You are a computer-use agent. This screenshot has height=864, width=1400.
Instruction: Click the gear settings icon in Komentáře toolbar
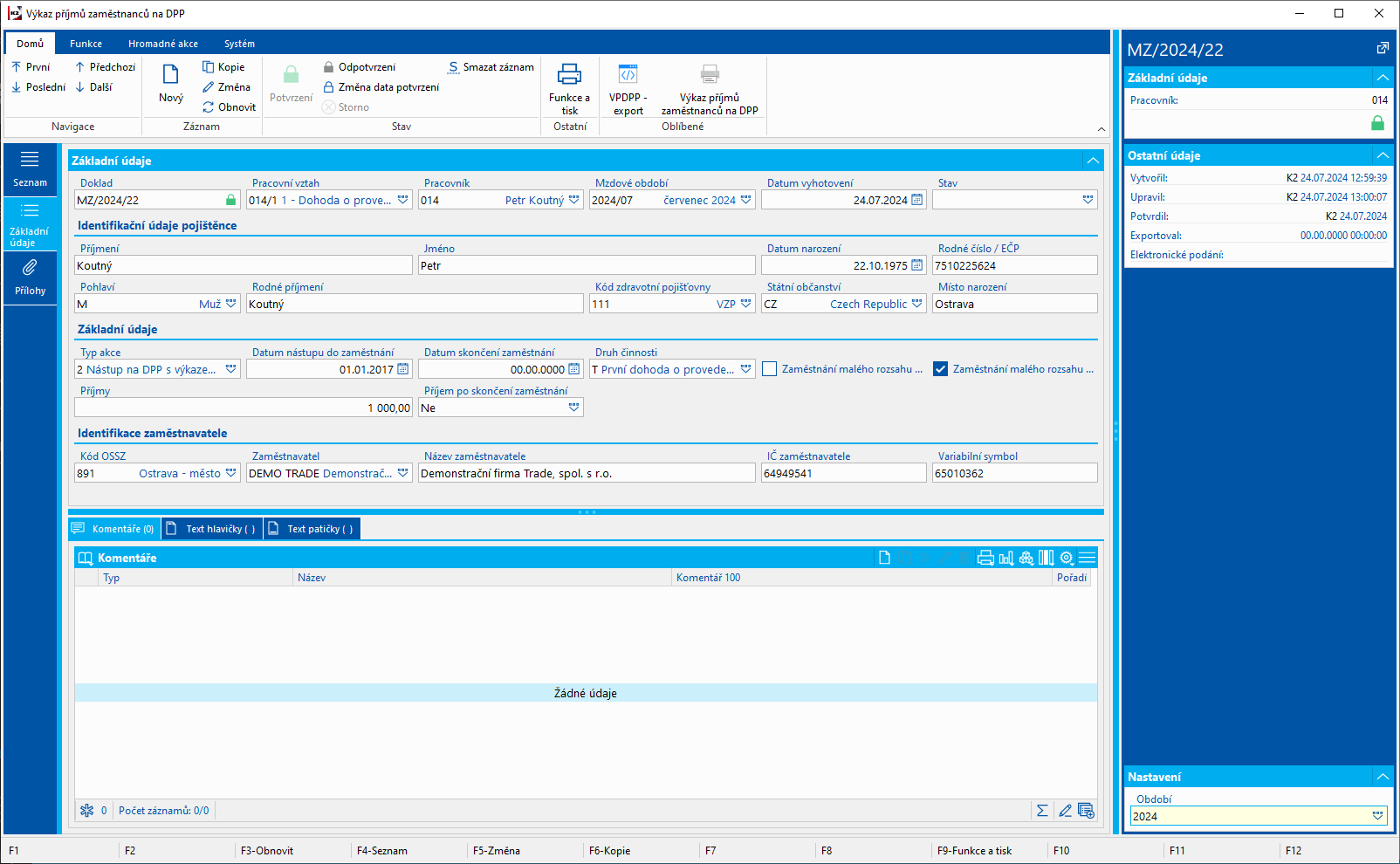tap(1067, 558)
